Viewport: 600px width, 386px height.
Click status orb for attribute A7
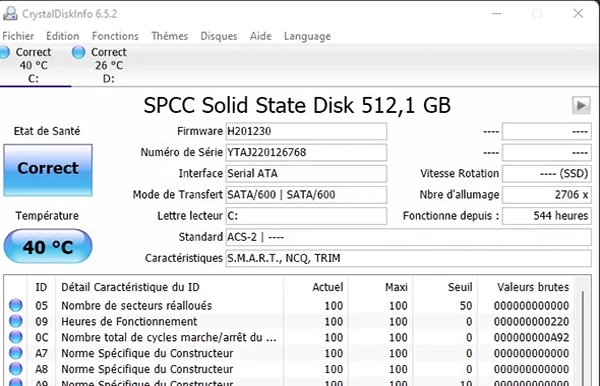(x=16, y=353)
